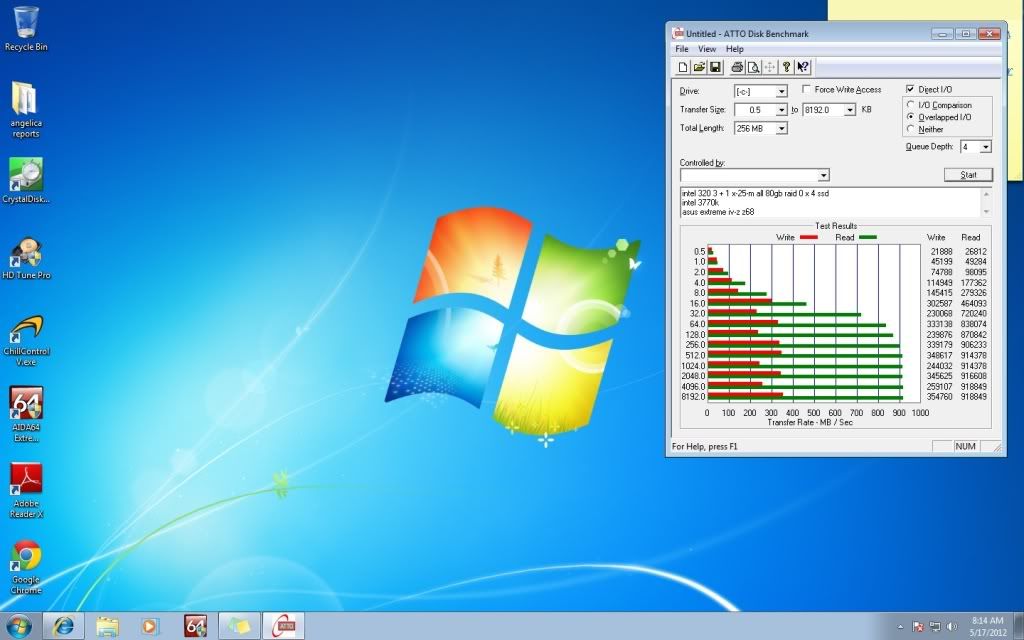The width and height of the screenshot is (1024, 640).
Task: Select the Google Chrome desktop shortcut
Action: click(x=26, y=566)
